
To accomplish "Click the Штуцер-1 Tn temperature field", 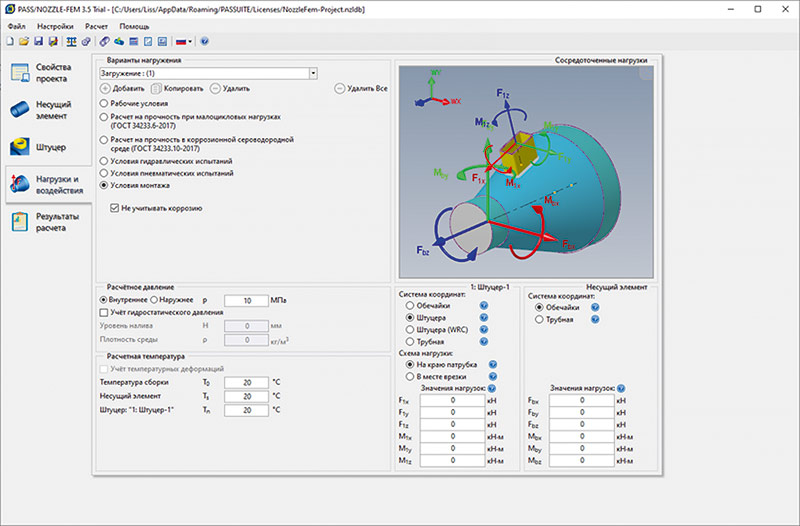I will pyautogui.click(x=246, y=410).
